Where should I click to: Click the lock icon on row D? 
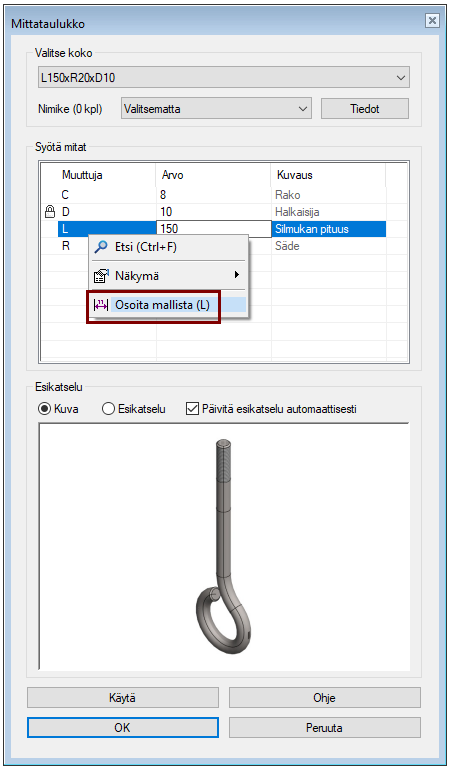pyautogui.click(x=49, y=212)
